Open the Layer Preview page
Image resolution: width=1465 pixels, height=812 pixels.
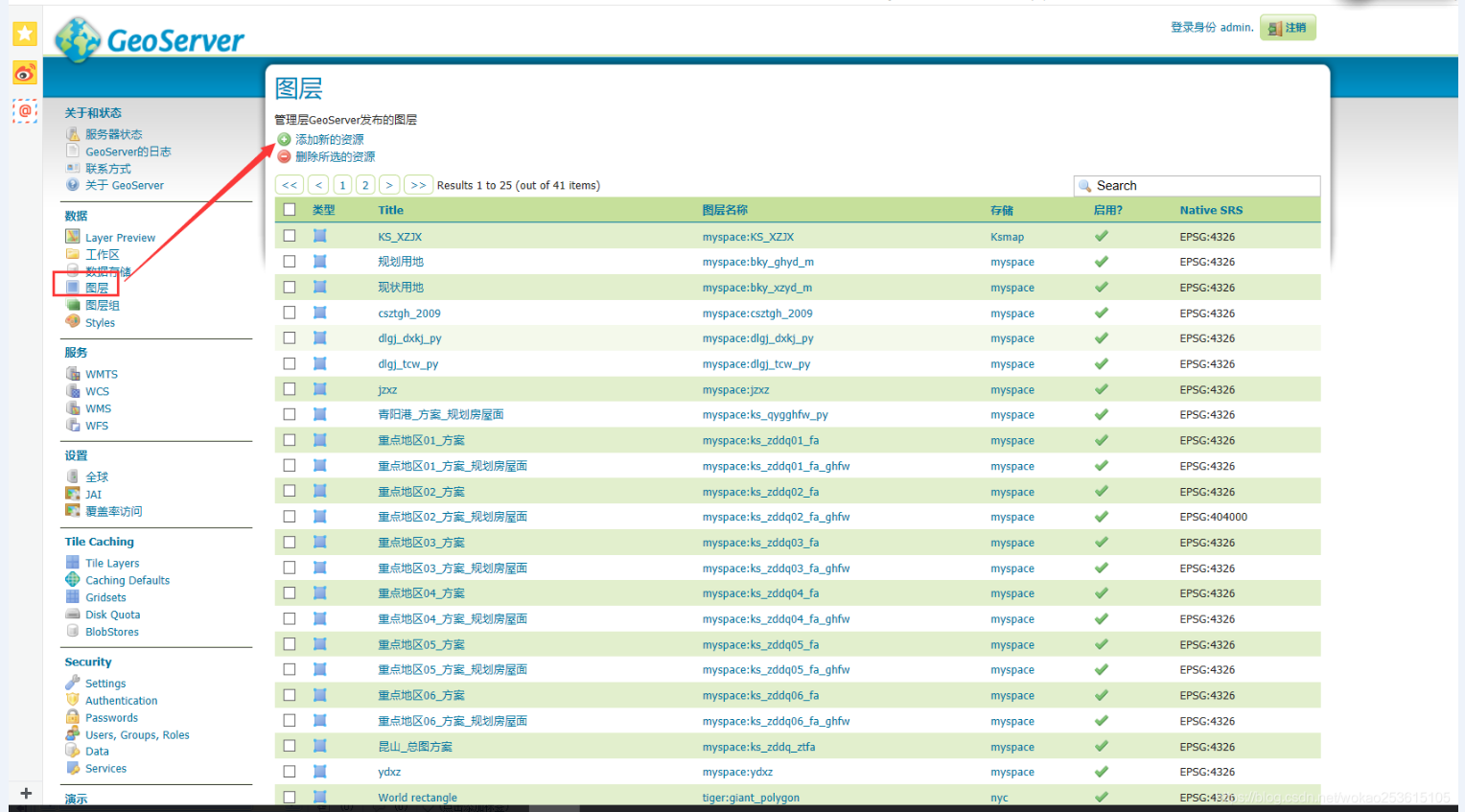click(x=118, y=237)
